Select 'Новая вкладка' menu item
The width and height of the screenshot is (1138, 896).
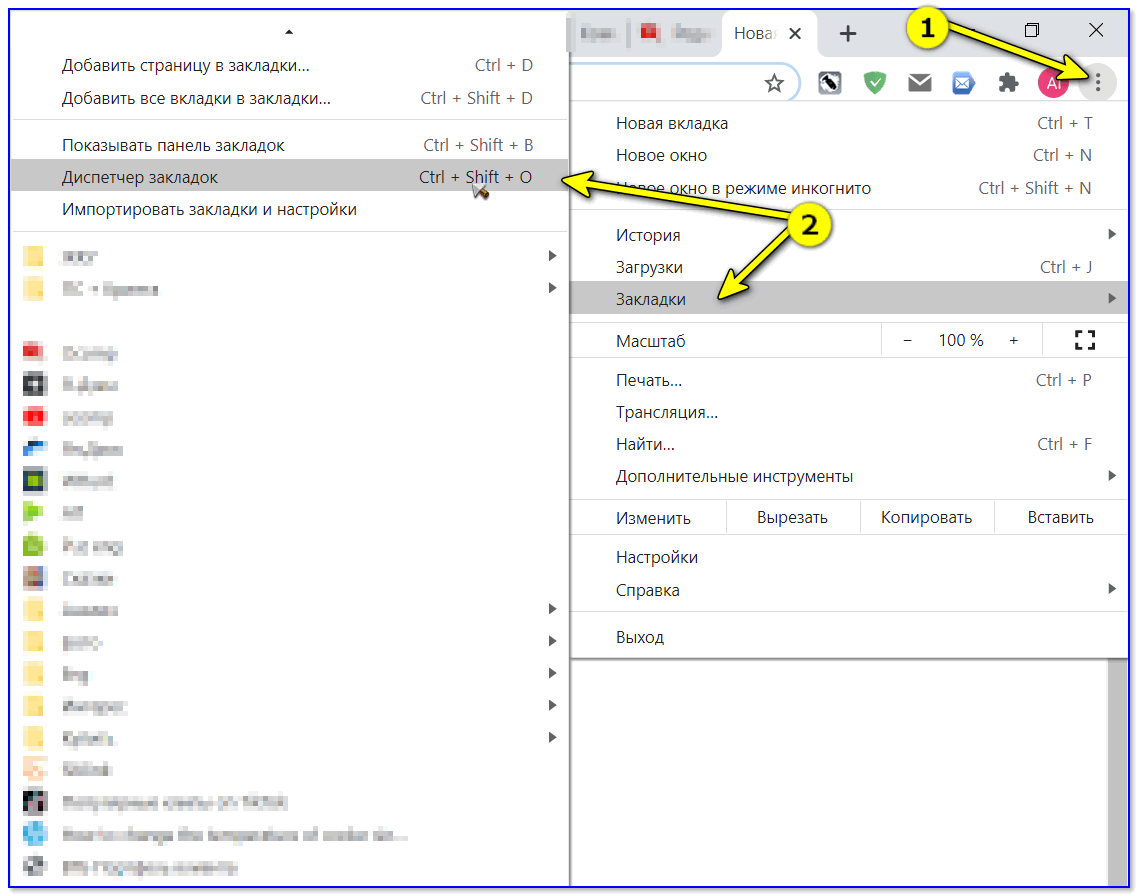[x=849, y=123]
